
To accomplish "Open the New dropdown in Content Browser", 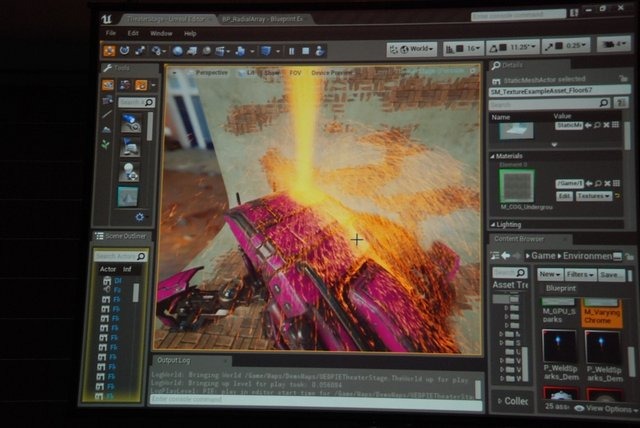I will coord(550,275).
